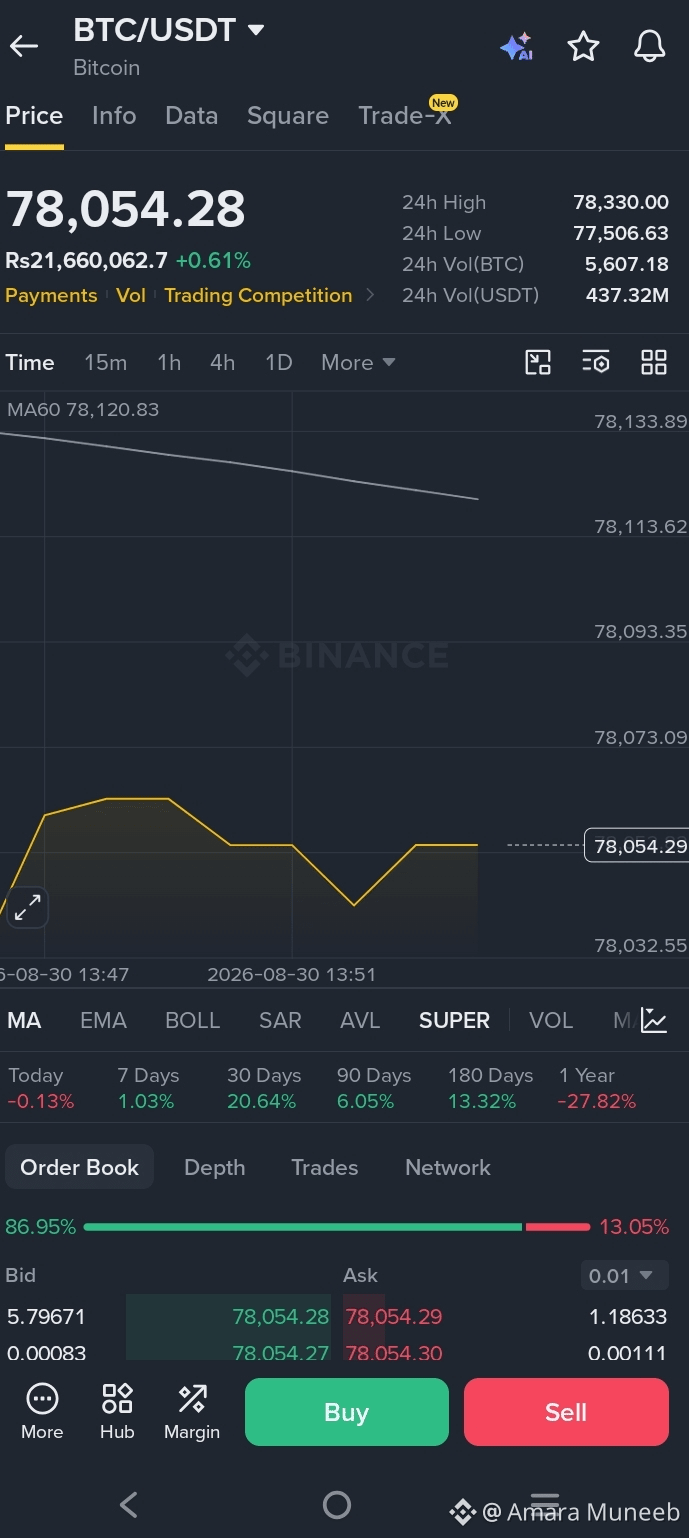
Task: Add BTC/USDT to favorites with star
Action: (x=583, y=46)
